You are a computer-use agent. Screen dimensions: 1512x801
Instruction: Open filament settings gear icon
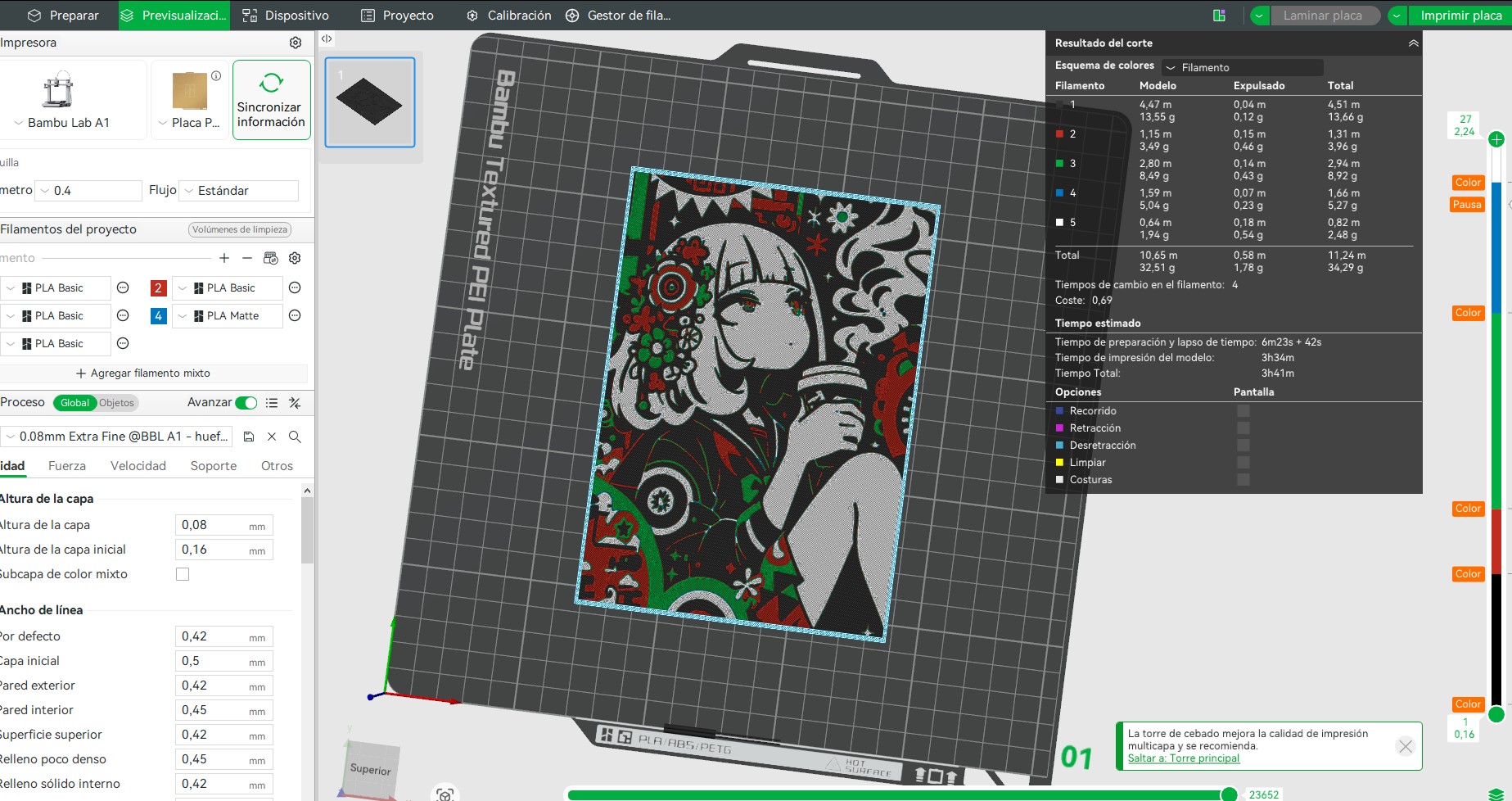295,258
